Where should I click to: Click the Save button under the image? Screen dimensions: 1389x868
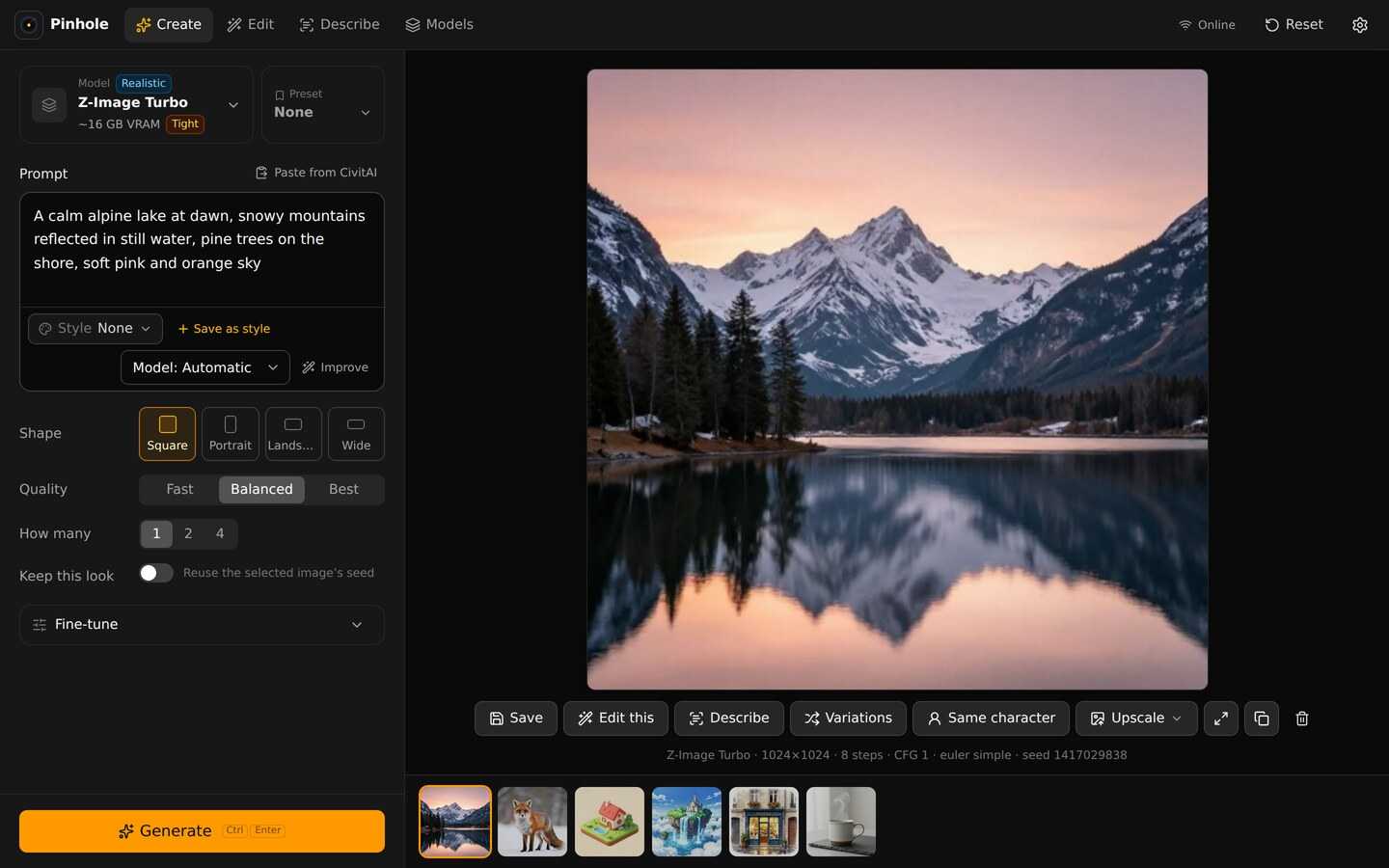click(x=516, y=719)
